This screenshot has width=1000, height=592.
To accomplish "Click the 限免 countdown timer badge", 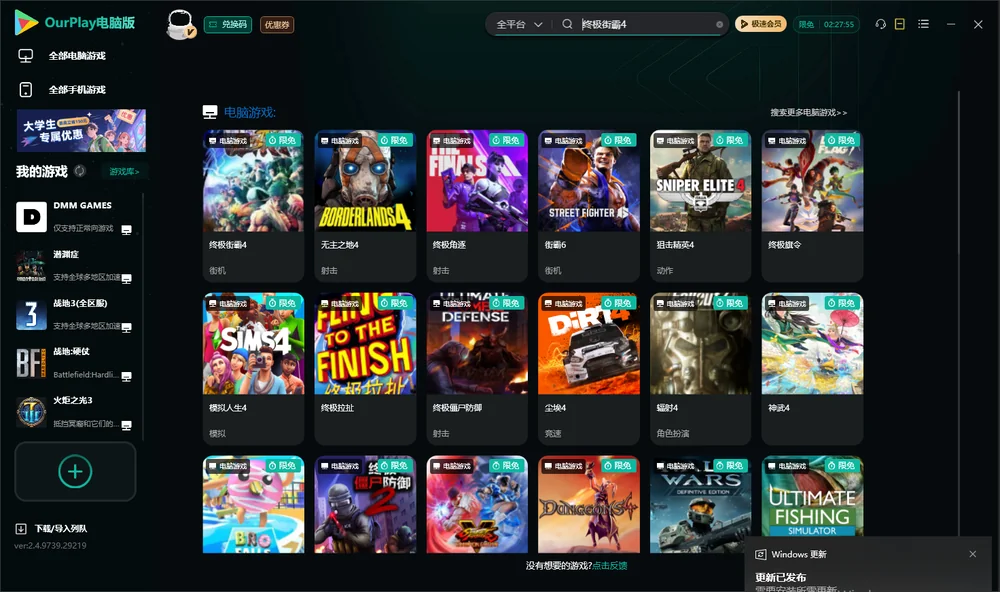I will tap(827, 24).
